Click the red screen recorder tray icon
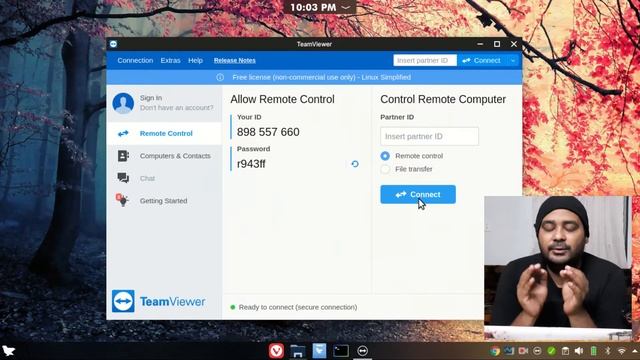 click(x=523, y=351)
